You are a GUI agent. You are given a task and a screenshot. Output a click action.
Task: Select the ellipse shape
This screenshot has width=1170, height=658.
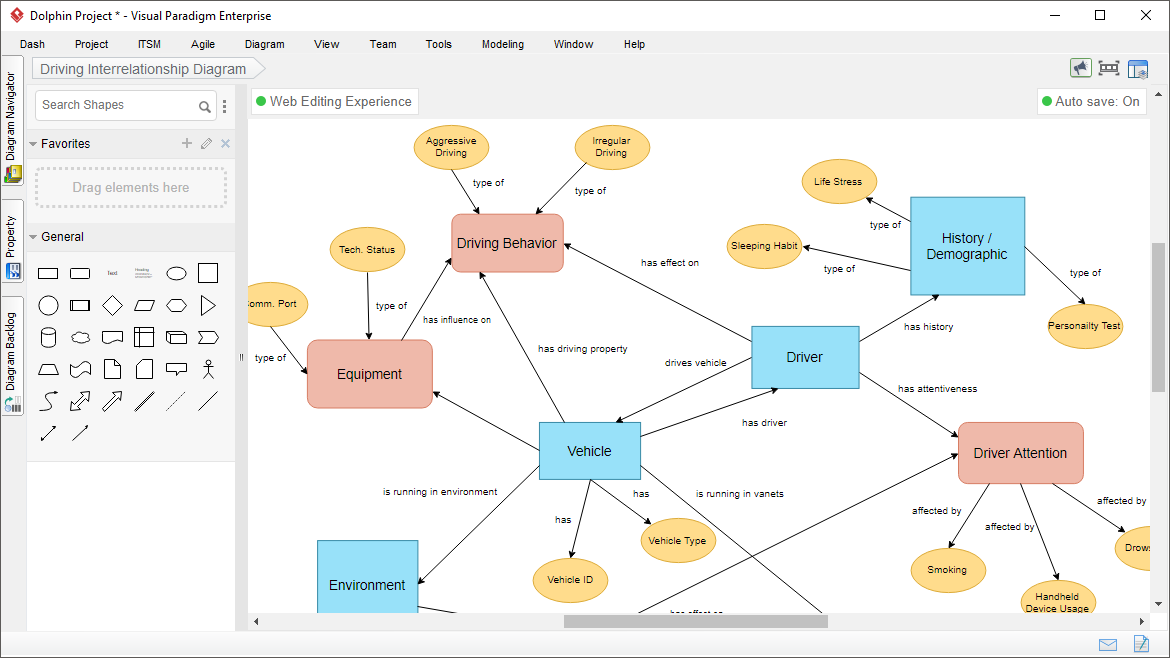[x=176, y=274]
